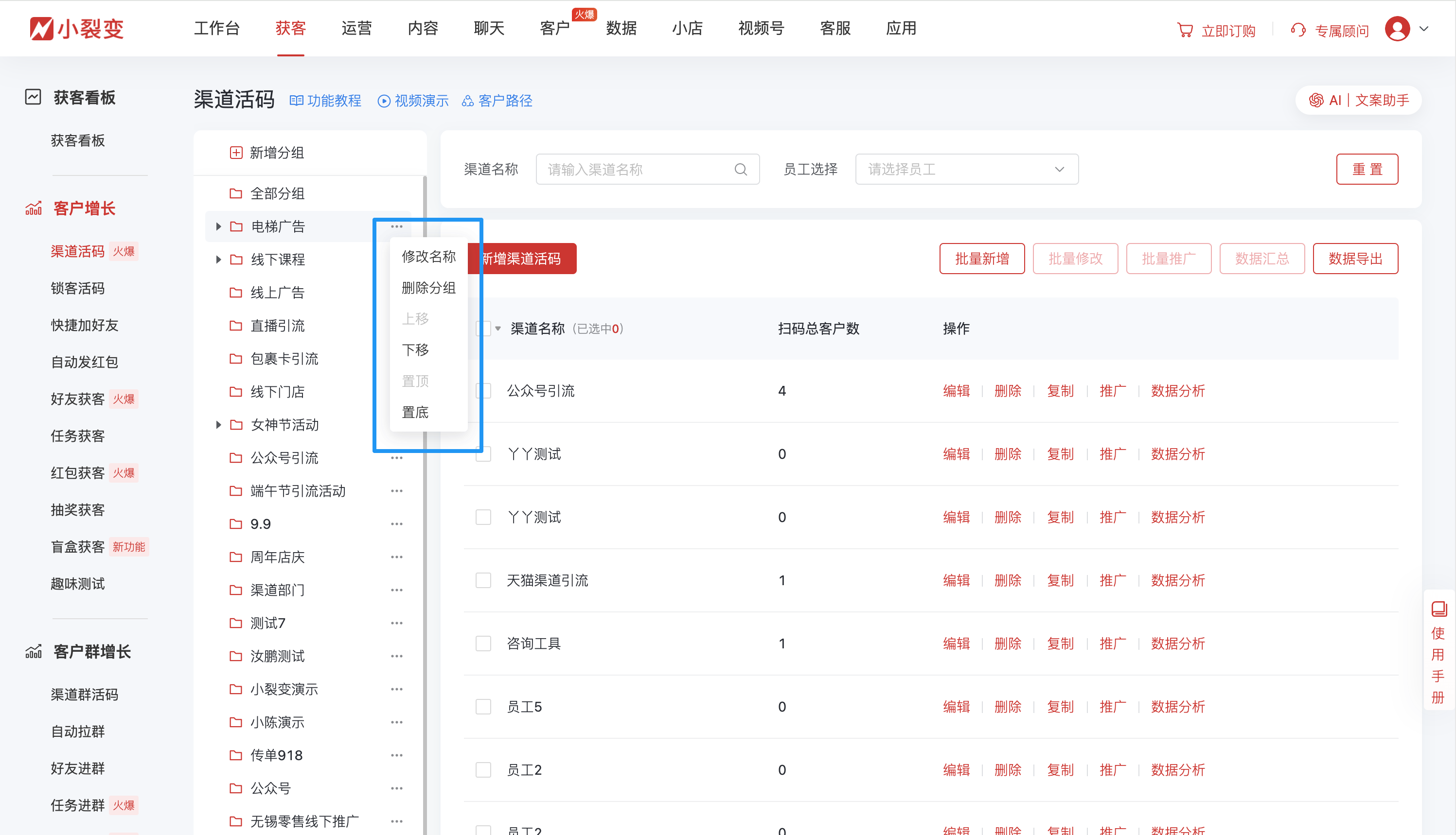Choose 删除分组 in the context menu
The width and height of the screenshot is (1456, 835).
(x=428, y=287)
